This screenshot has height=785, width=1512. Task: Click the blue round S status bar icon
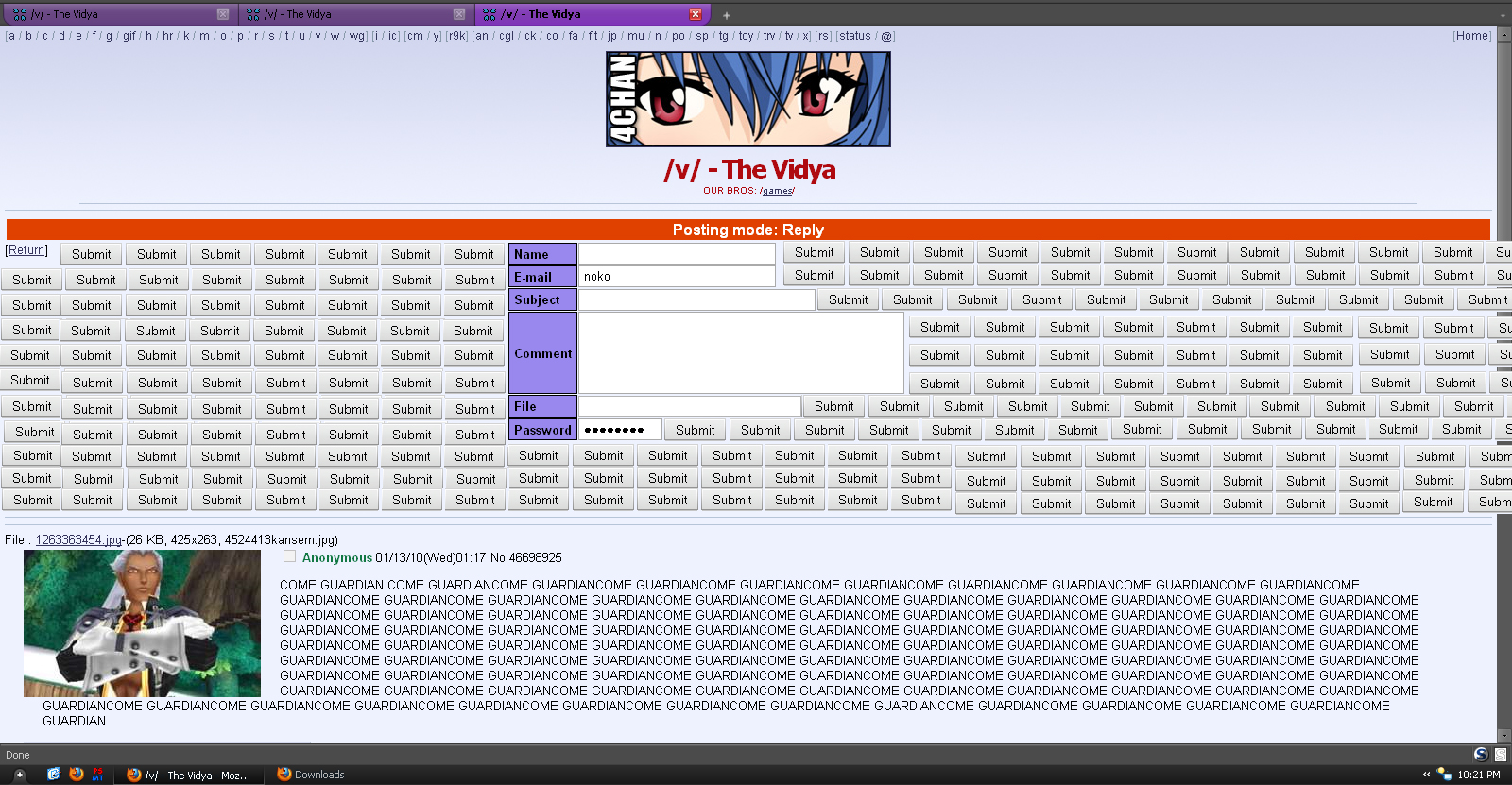coord(1481,754)
